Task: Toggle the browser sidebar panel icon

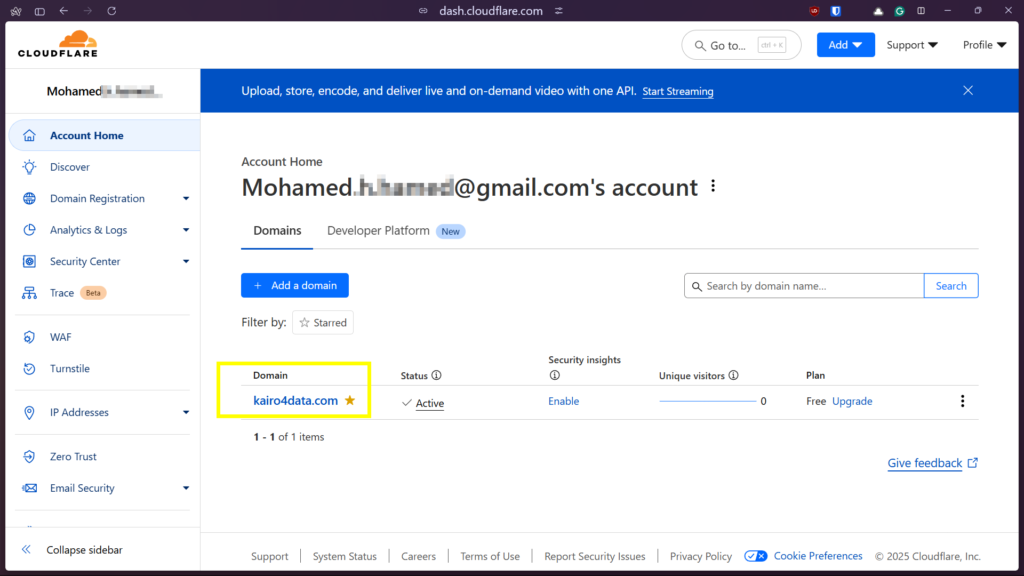Action: point(40,11)
